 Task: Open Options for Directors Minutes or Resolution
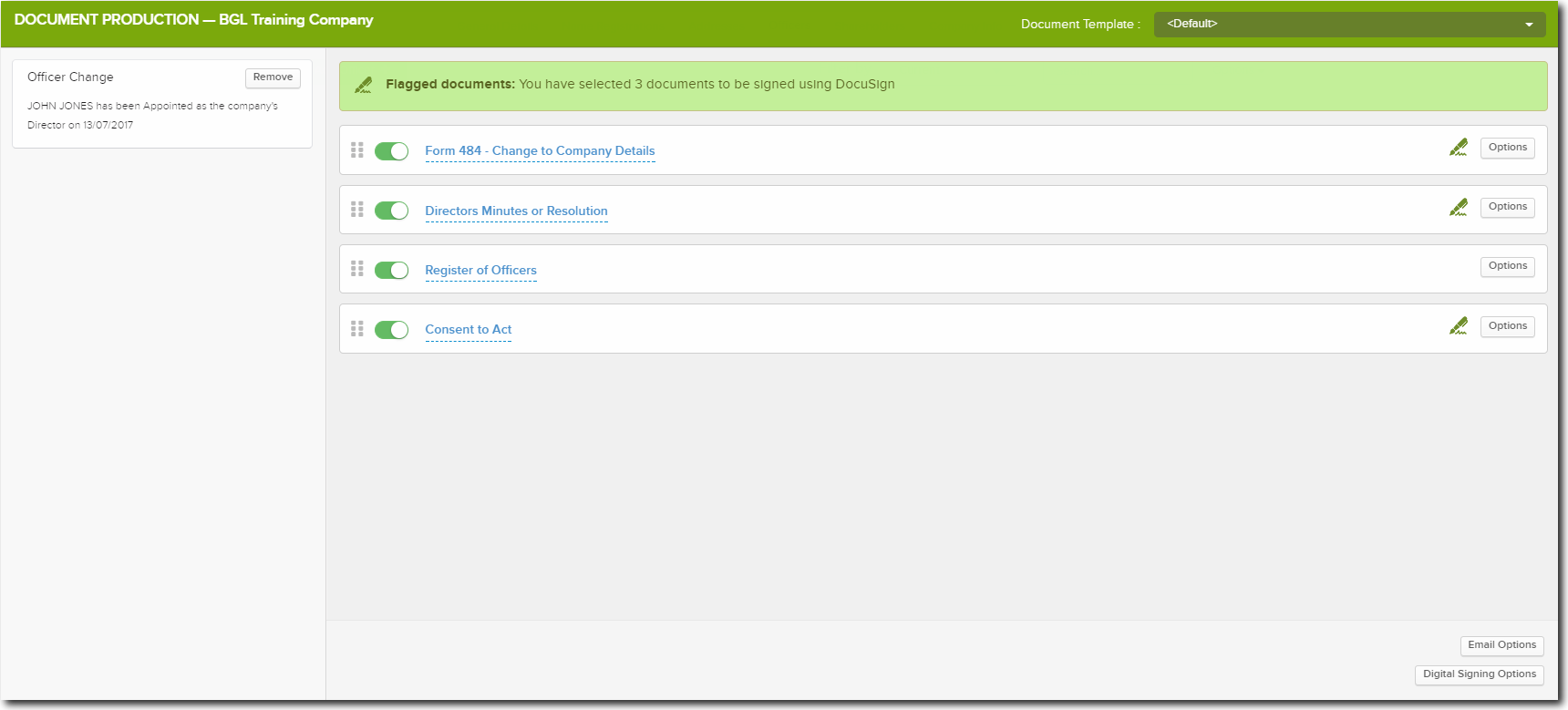coord(1508,207)
